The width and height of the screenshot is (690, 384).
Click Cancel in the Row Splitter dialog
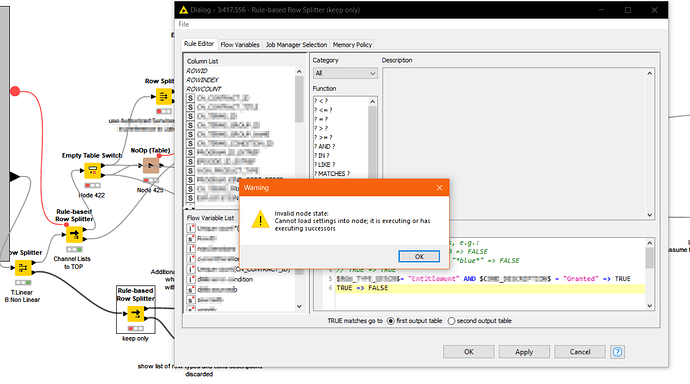[x=580, y=352]
